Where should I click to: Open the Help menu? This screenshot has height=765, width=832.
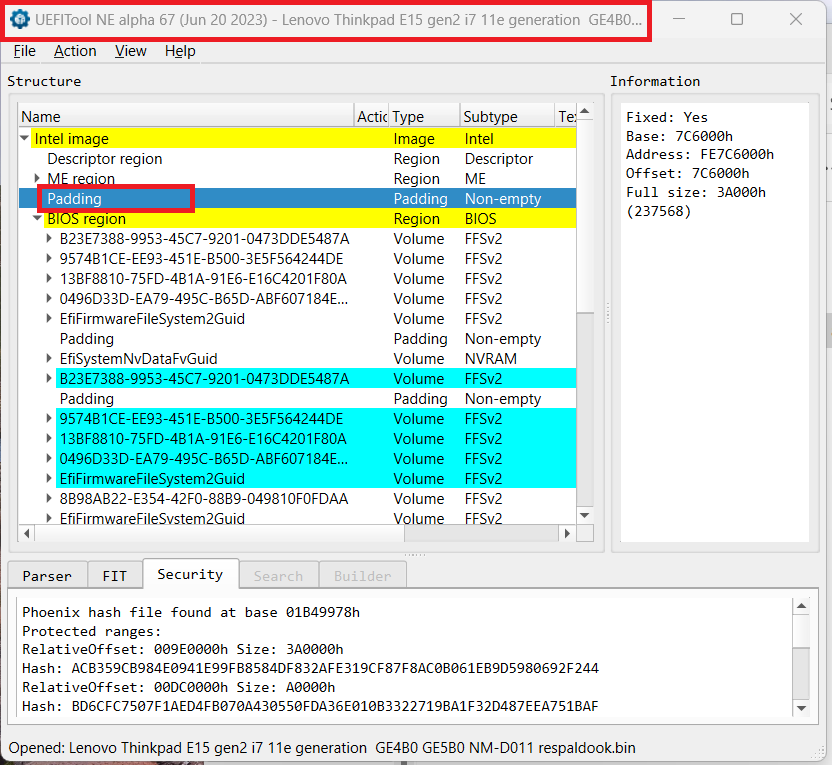[x=180, y=51]
